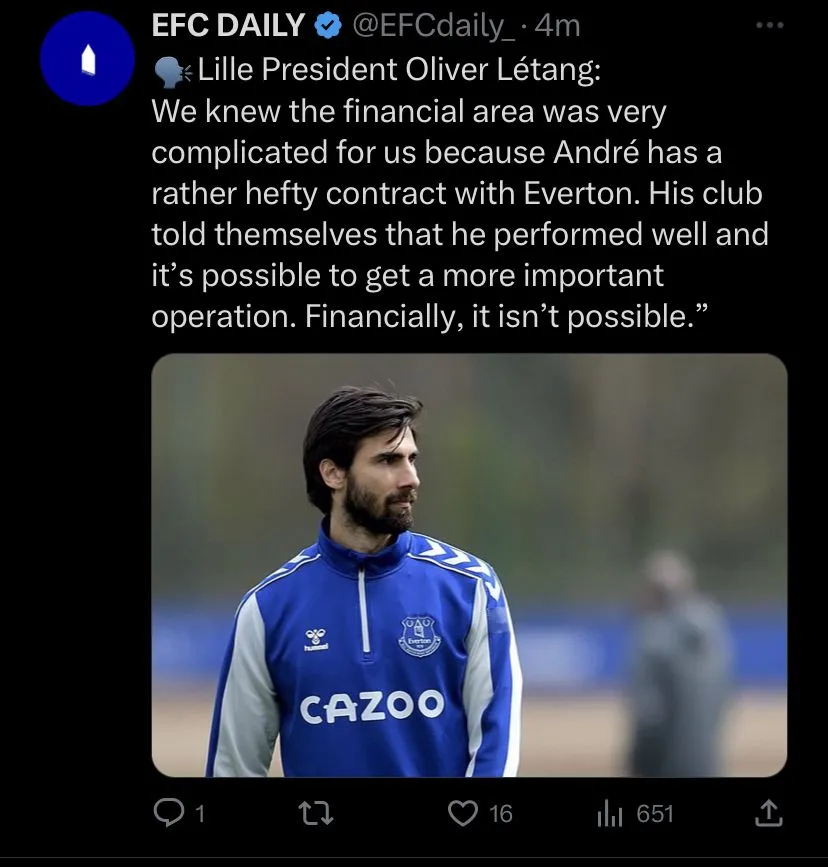Image resolution: width=828 pixels, height=867 pixels.
Task: Open the EFC DAILY round profile avatar
Action: 86,60
